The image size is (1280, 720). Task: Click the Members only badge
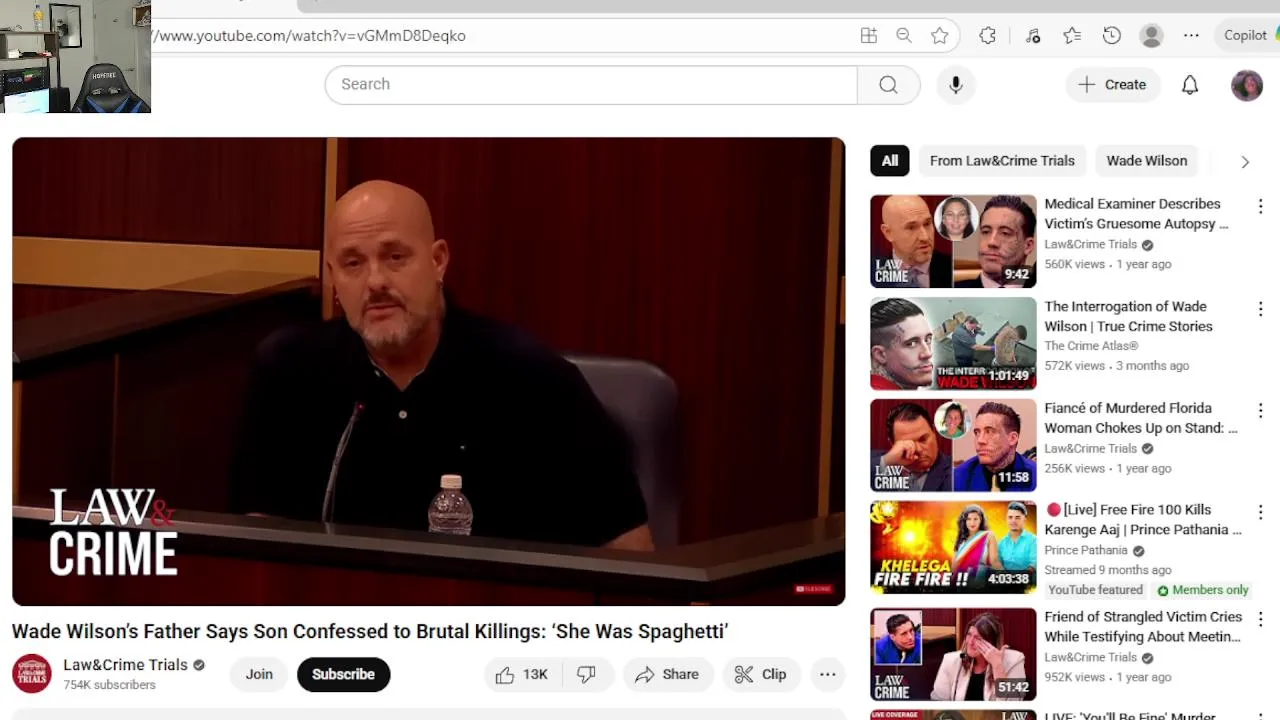1203,590
